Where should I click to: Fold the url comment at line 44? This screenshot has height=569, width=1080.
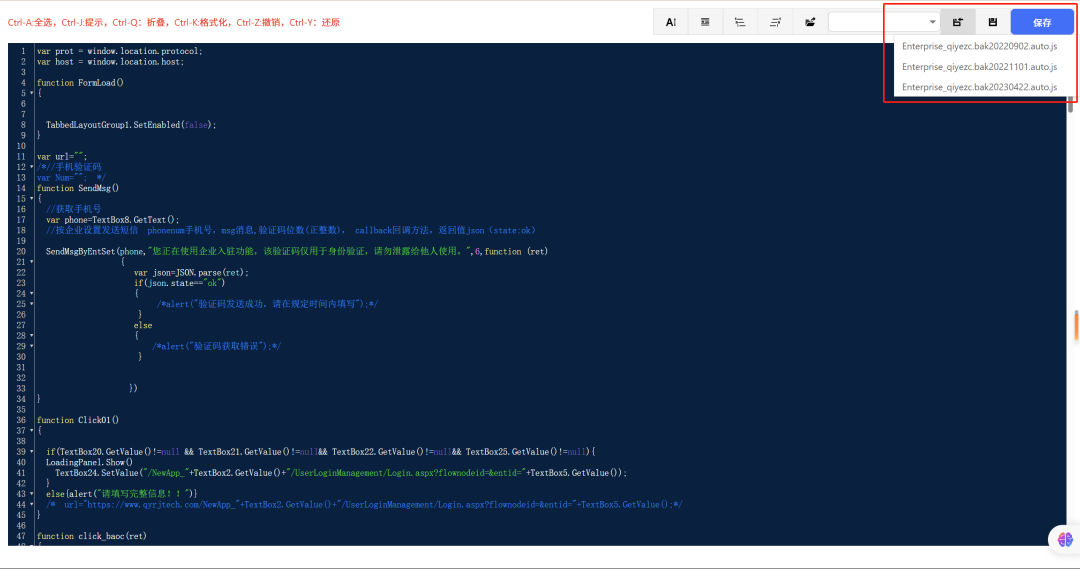tap(32, 504)
